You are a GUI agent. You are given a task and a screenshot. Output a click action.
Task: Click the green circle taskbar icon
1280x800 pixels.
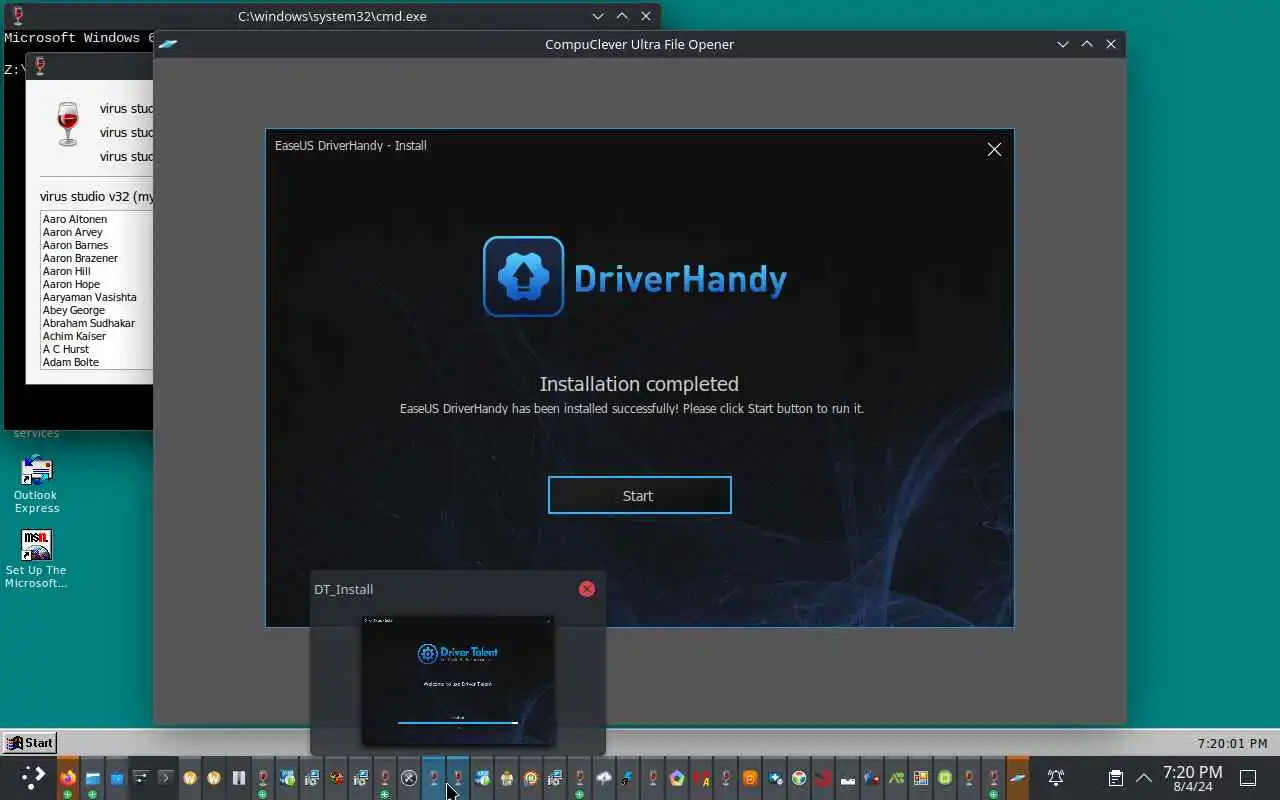[945, 778]
